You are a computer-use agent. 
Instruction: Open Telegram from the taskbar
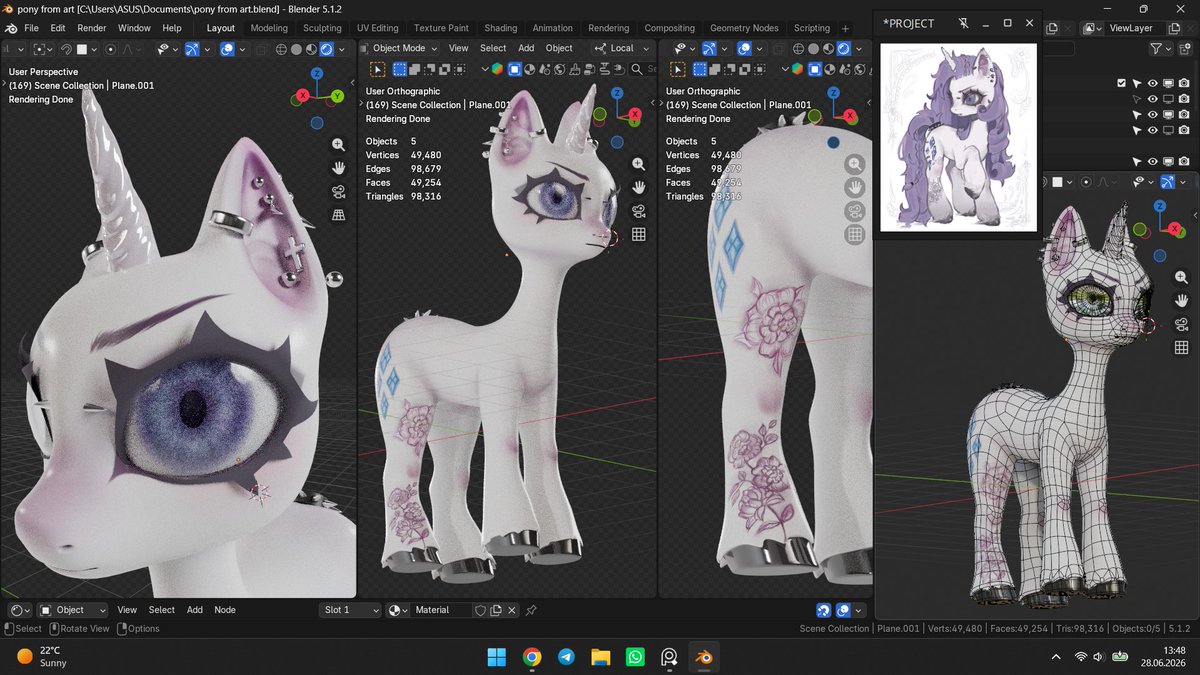pyautogui.click(x=566, y=657)
